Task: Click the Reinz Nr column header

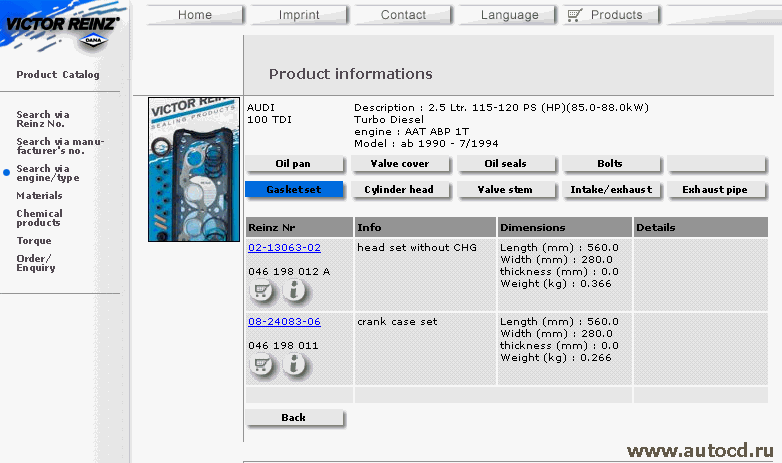Action: (299, 227)
